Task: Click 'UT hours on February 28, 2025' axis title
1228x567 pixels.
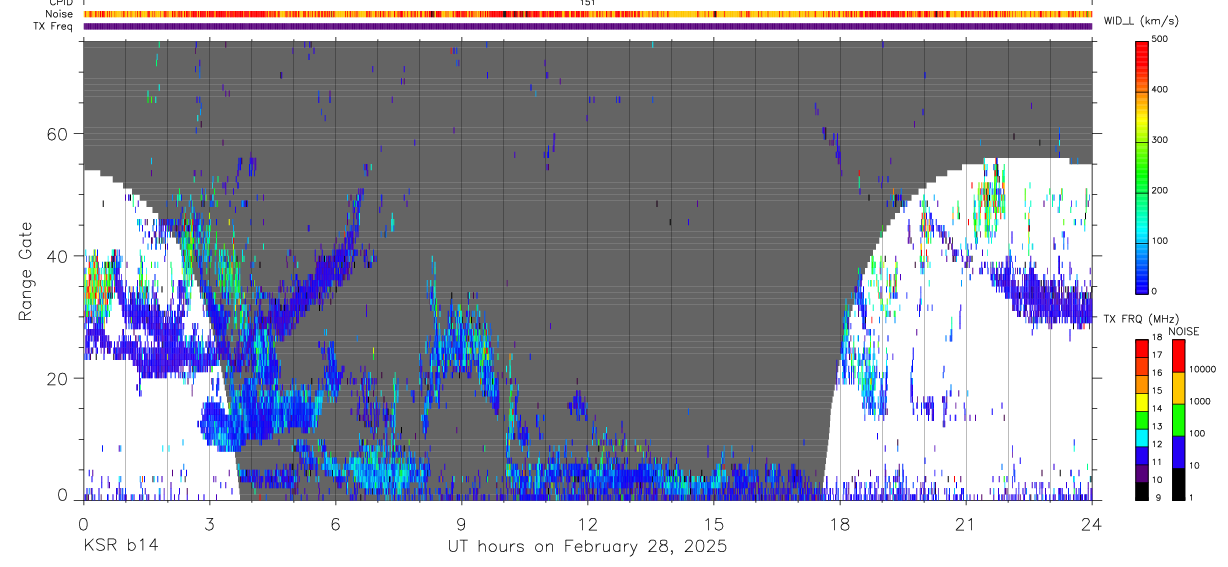Action: (x=588, y=547)
